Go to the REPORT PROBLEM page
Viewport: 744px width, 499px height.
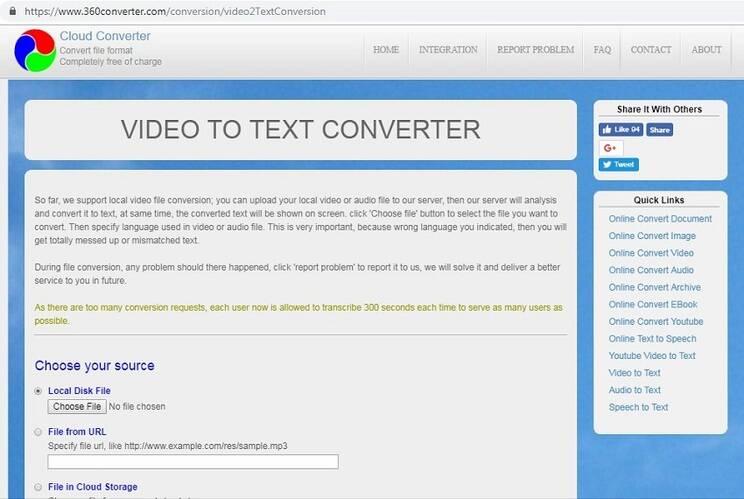(x=535, y=50)
